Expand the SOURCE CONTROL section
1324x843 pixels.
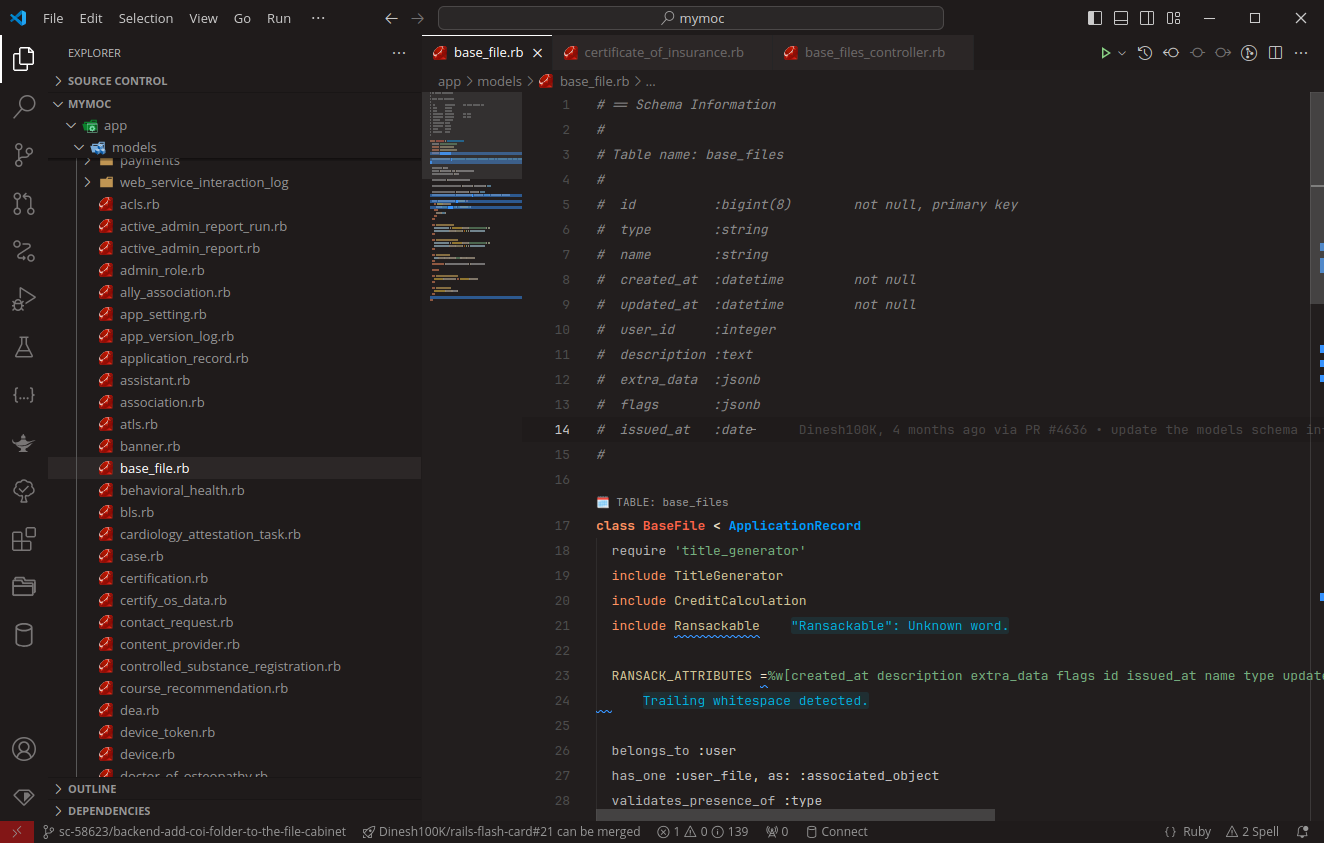tap(234, 81)
